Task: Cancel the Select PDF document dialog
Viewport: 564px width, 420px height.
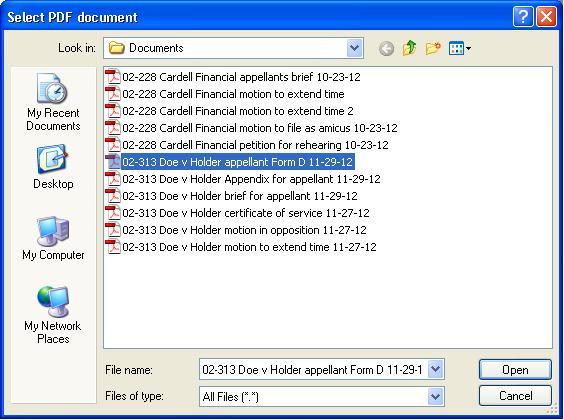Action: pyautogui.click(x=515, y=396)
